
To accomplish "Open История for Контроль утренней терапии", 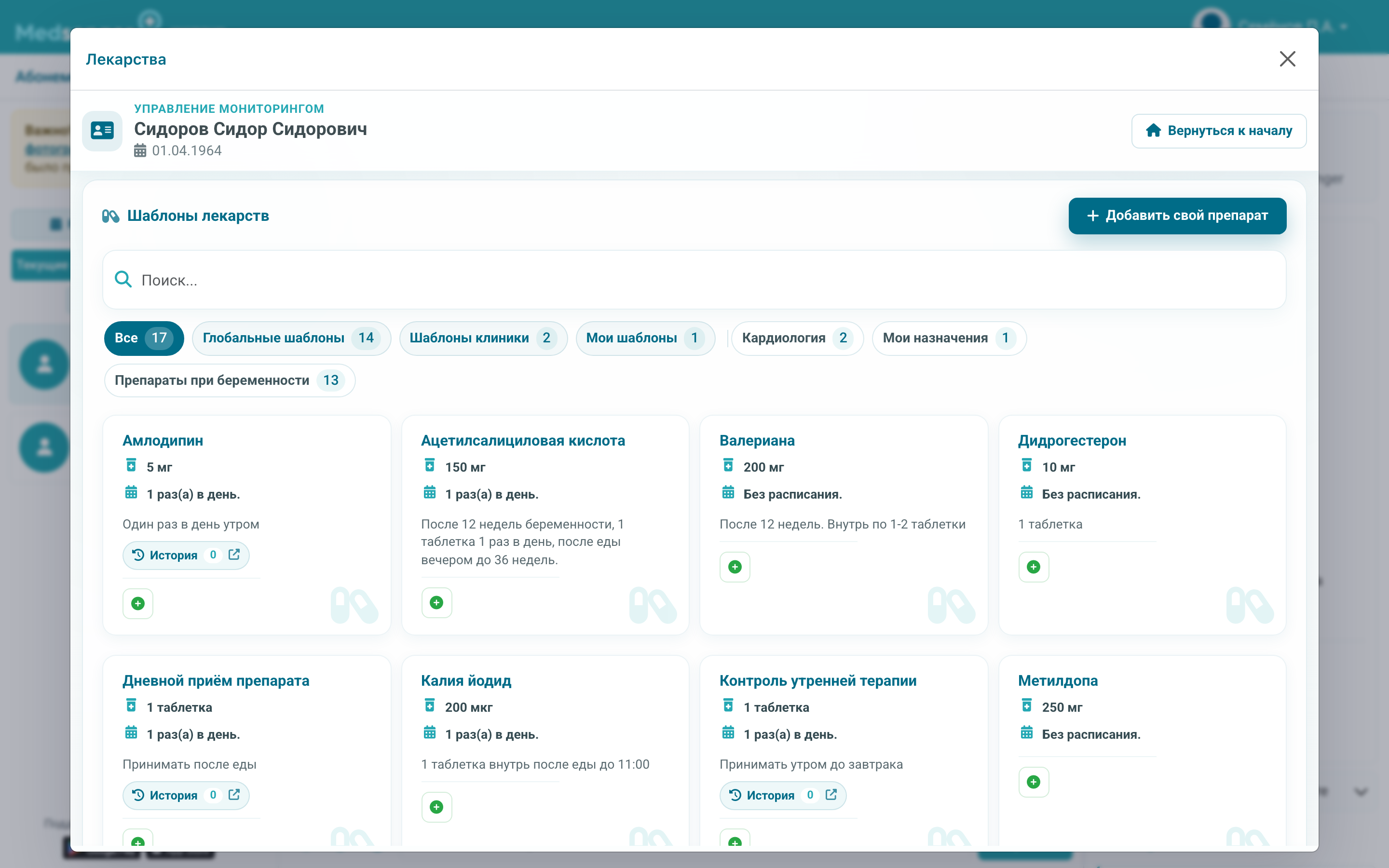I will point(782,795).
